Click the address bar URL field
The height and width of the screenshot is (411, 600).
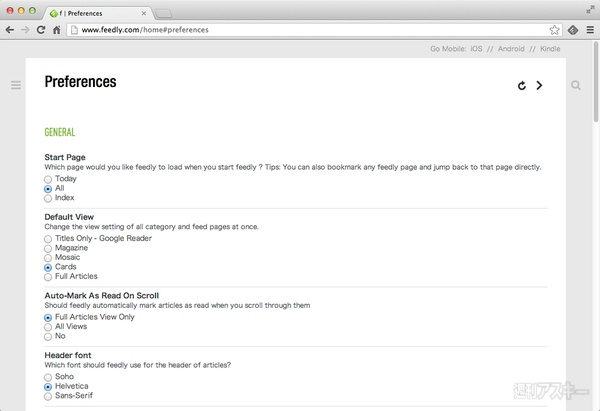[314, 30]
